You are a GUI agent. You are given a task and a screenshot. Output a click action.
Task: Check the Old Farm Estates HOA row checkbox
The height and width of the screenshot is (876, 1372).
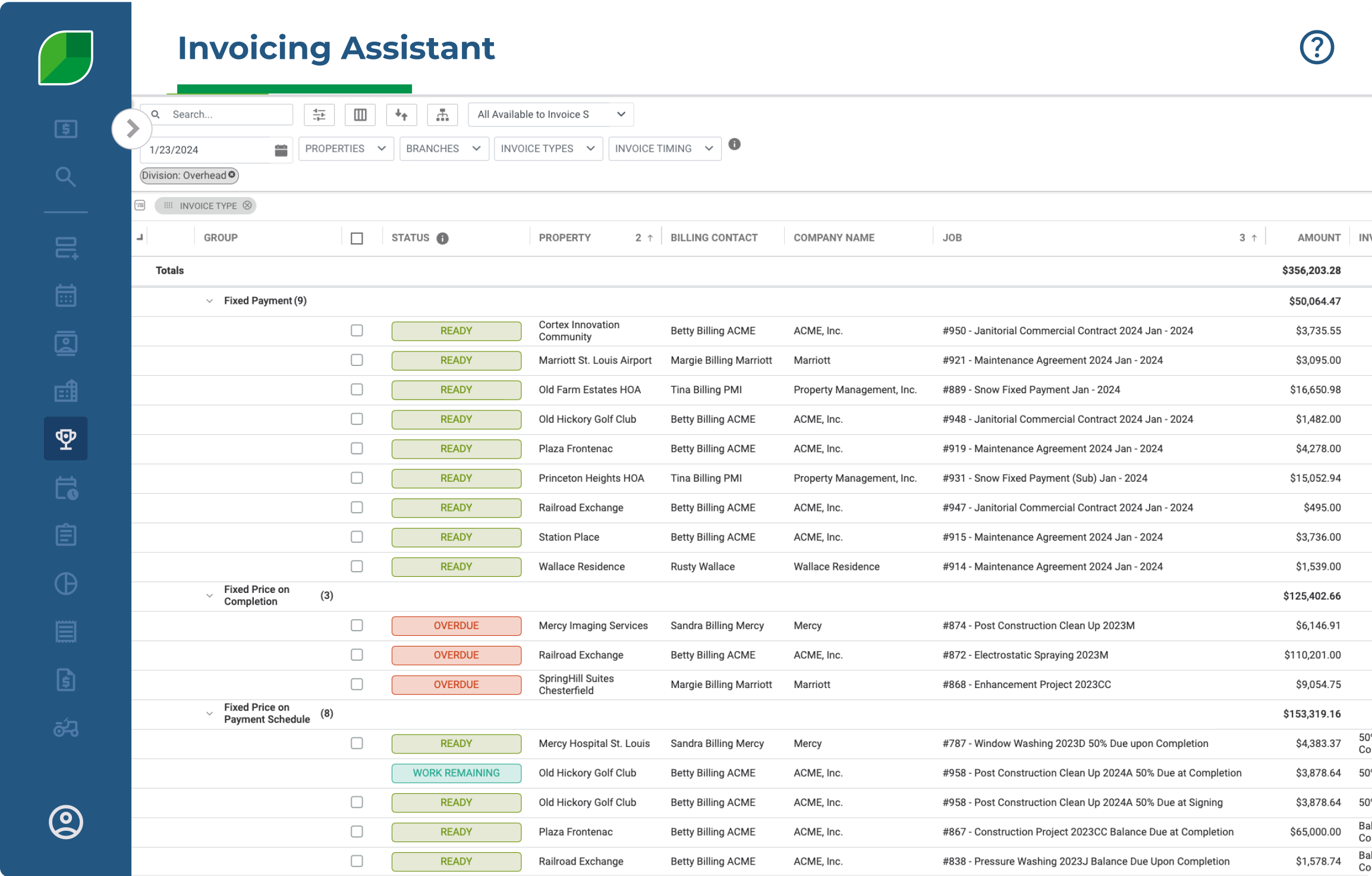tap(357, 390)
